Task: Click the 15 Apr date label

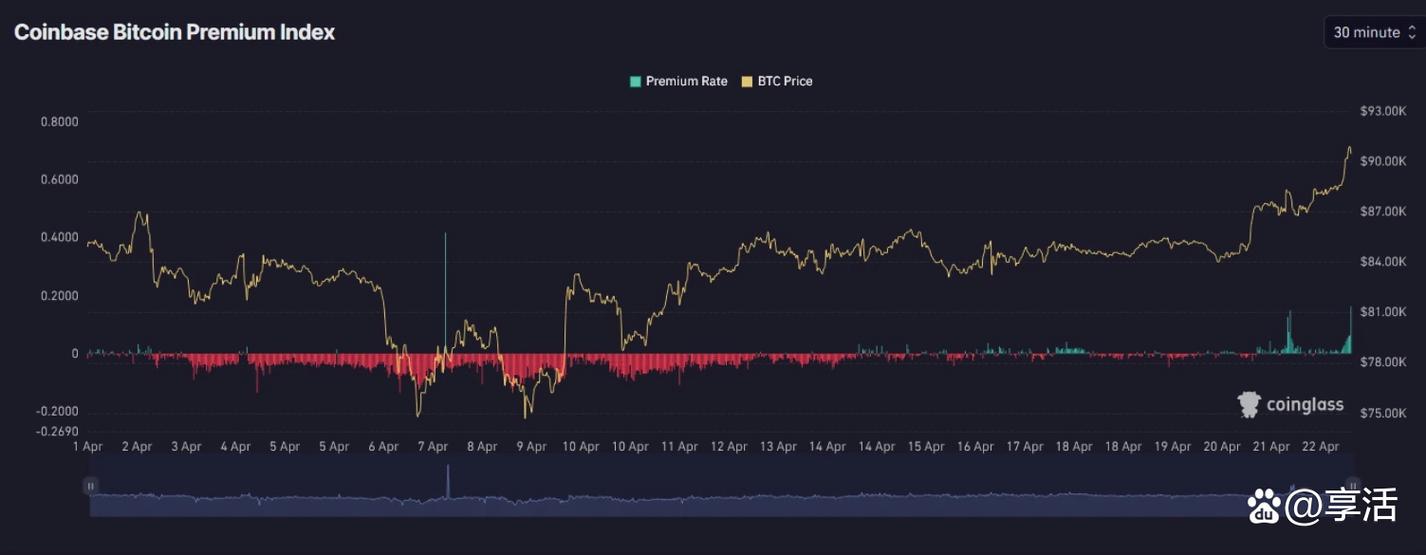Action: [x=926, y=447]
